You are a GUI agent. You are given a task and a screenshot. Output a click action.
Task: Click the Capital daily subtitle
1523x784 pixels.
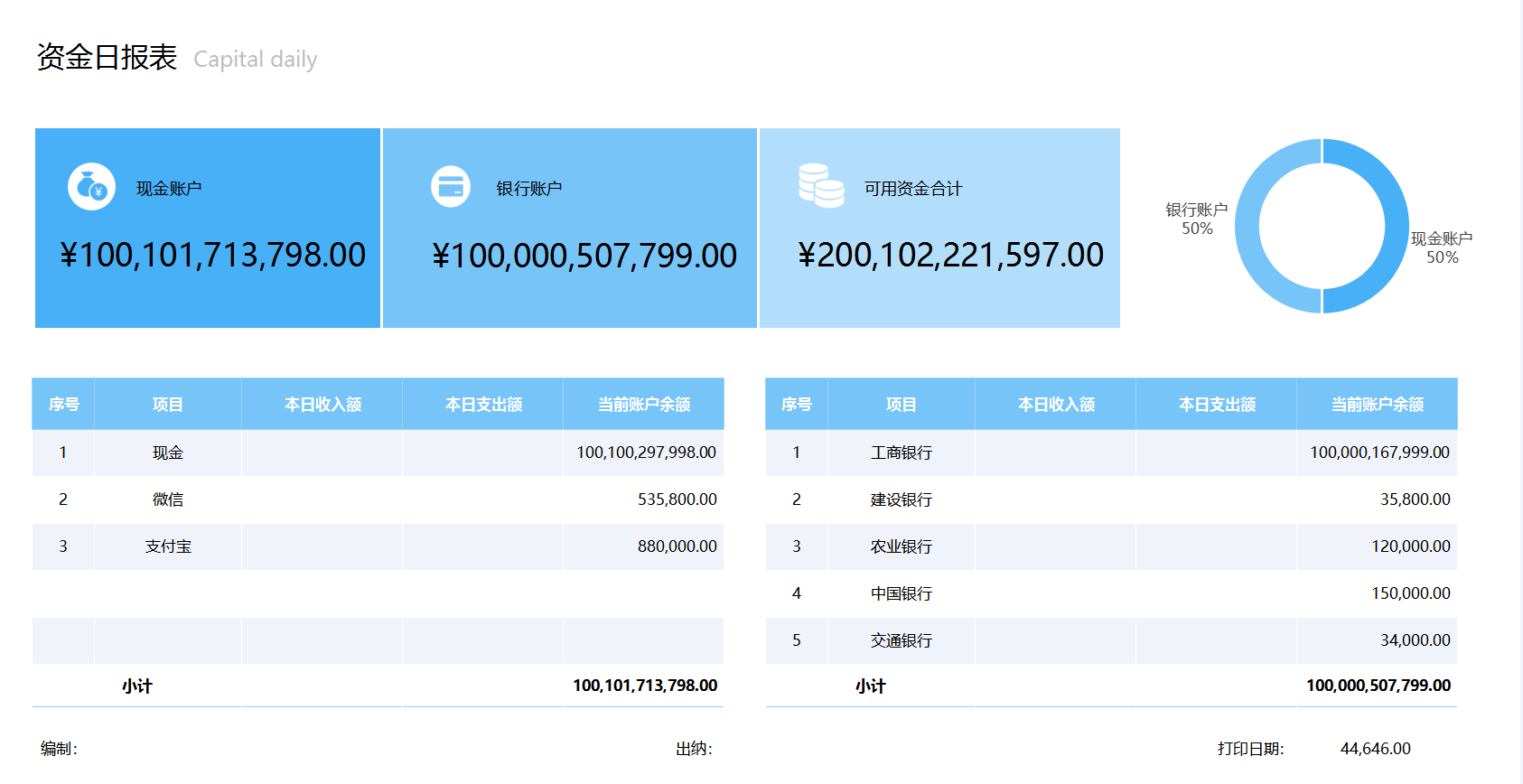click(256, 60)
